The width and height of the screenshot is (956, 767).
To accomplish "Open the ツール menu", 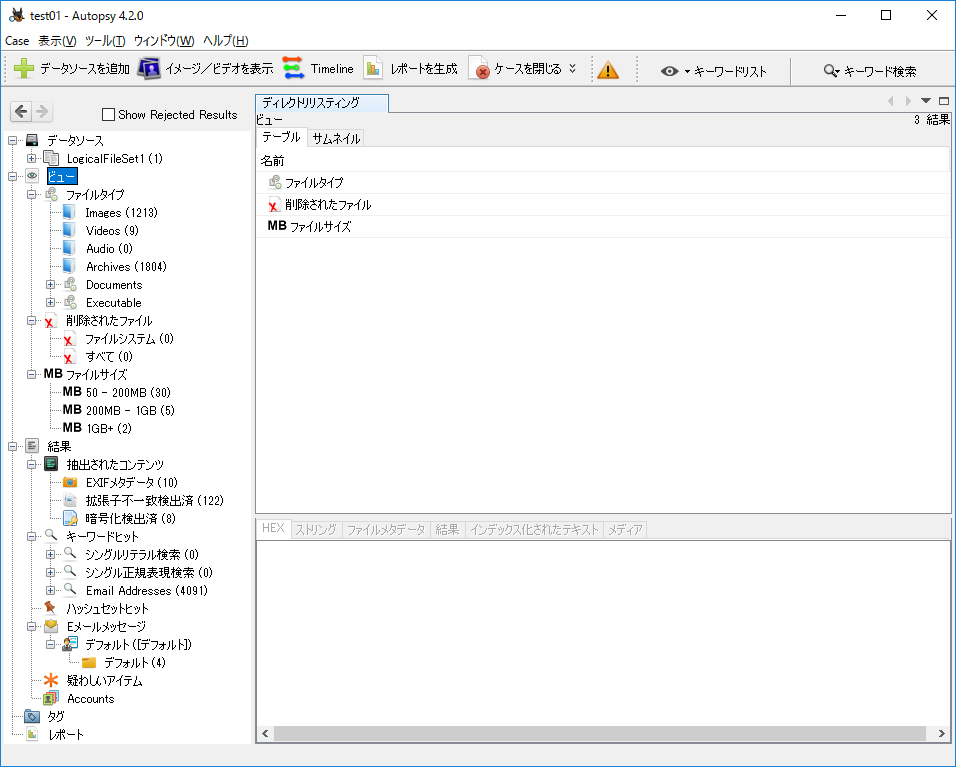I will [x=105, y=41].
